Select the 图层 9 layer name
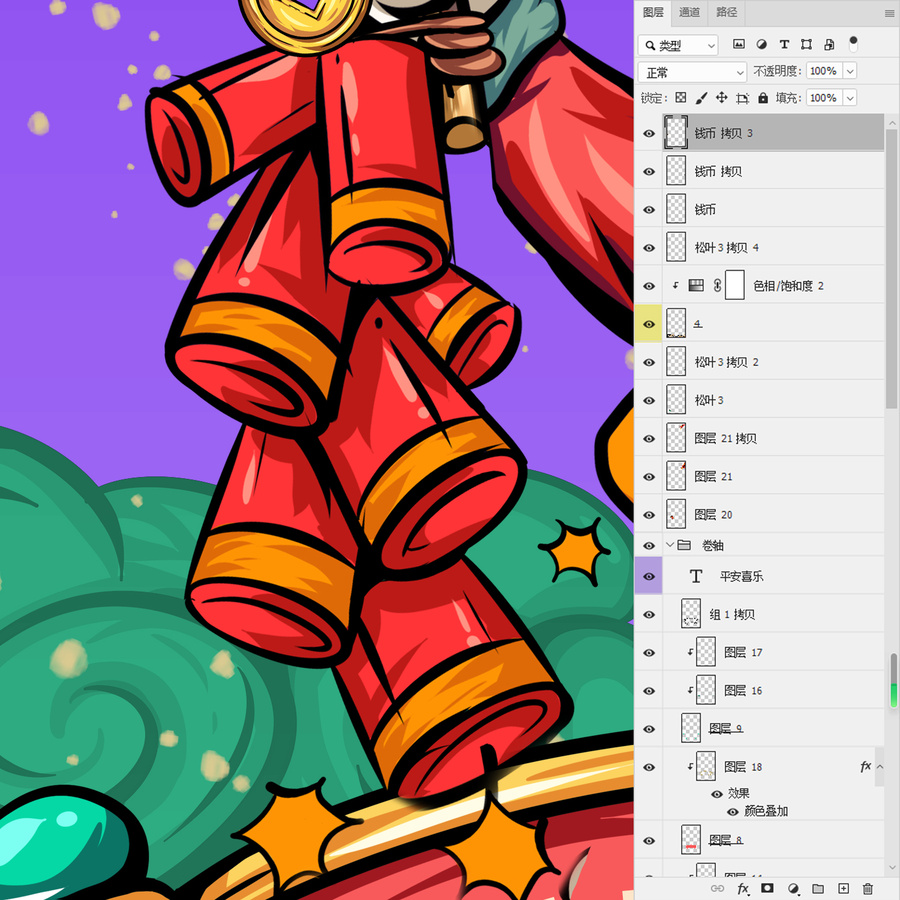This screenshot has height=900, width=900. tap(726, 728)
